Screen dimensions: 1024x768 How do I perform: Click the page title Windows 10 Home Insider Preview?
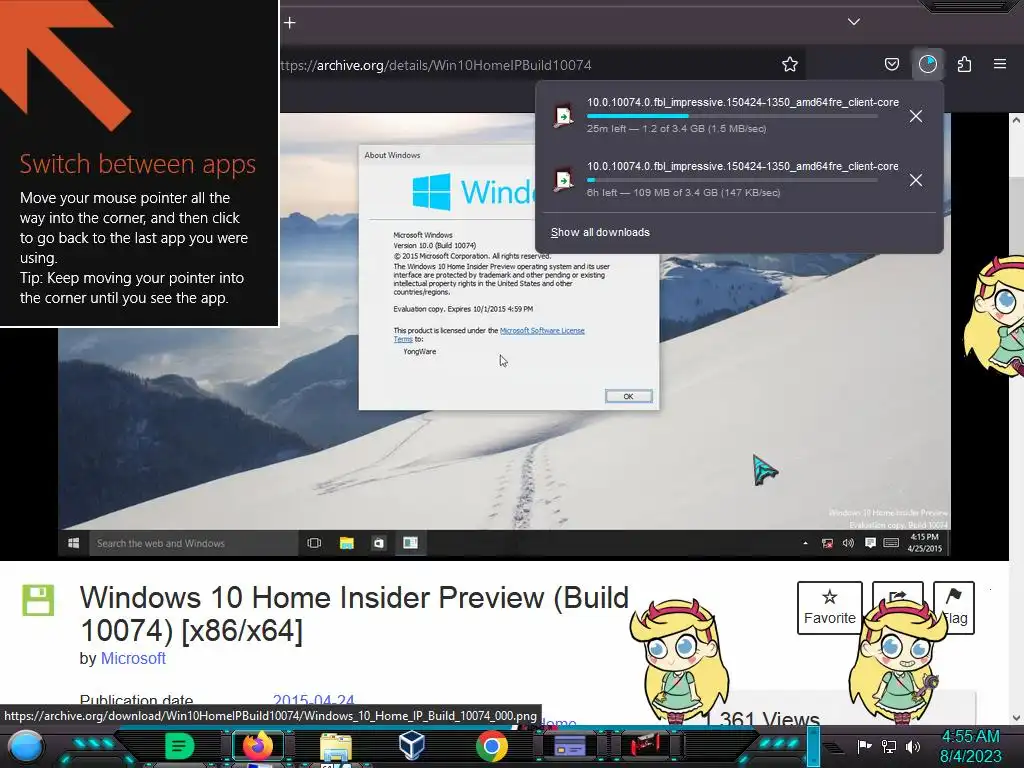(x=354, y=614)
